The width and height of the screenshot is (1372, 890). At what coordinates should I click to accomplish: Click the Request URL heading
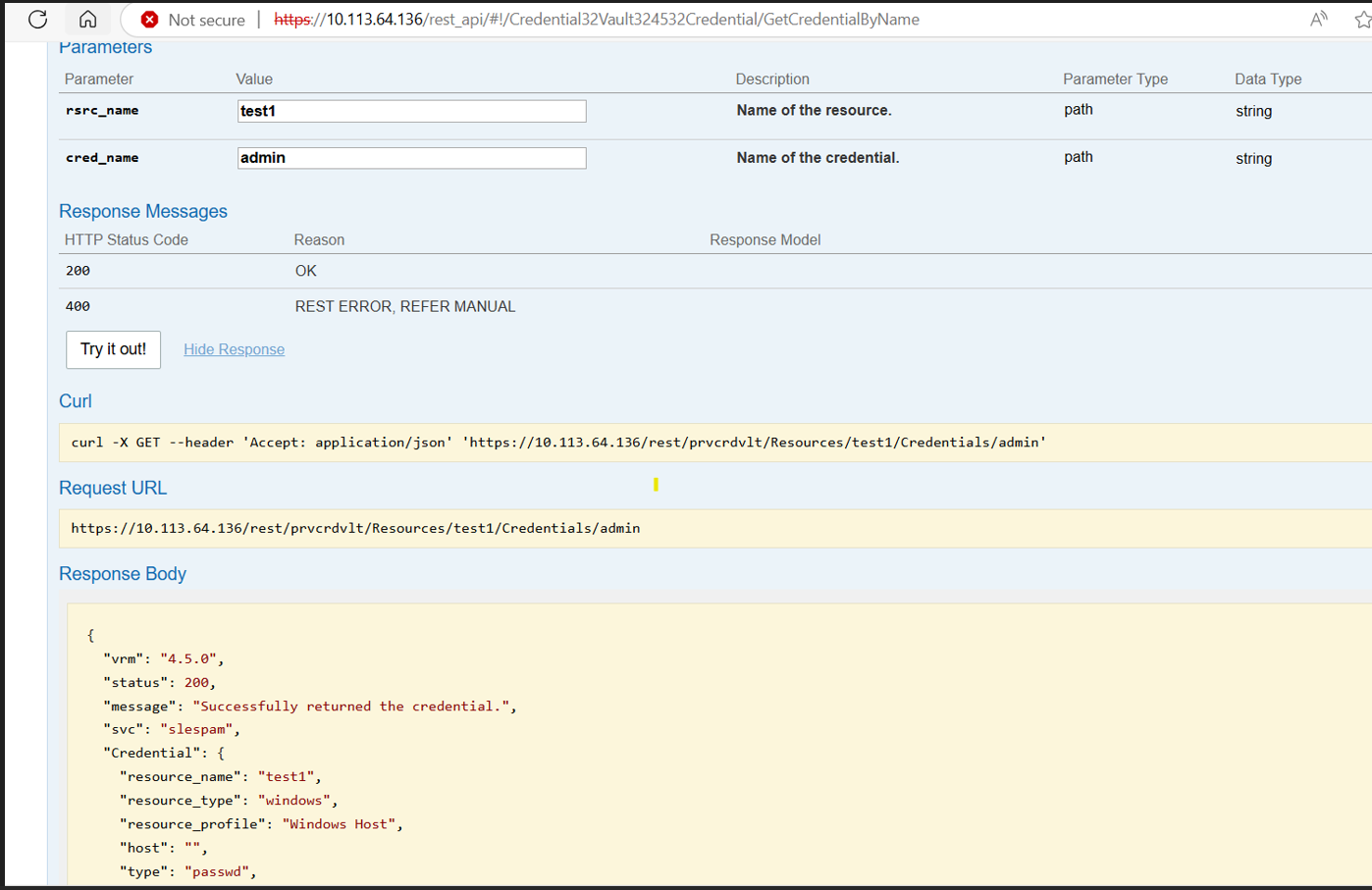click(x=113, y=488)
